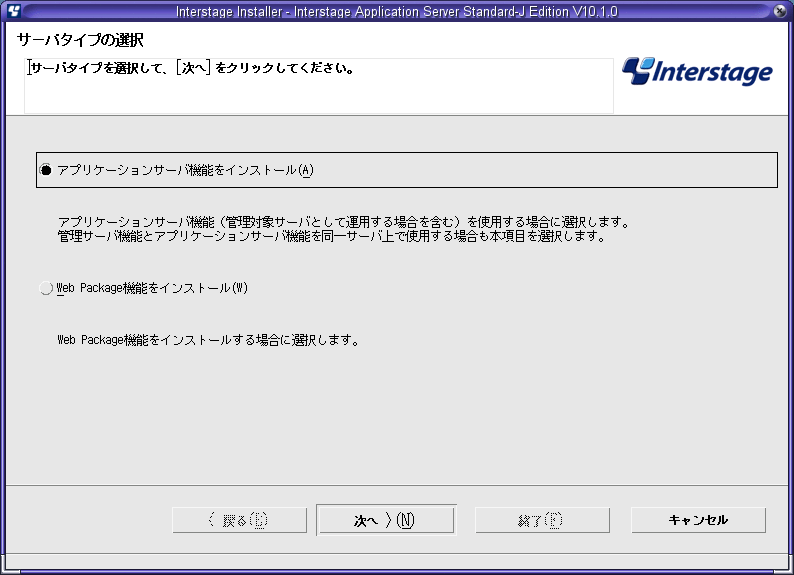The width and height of the screenshot is (794, 575).
Task: Open the window menu icon in title bar
Action: [14, 11]
